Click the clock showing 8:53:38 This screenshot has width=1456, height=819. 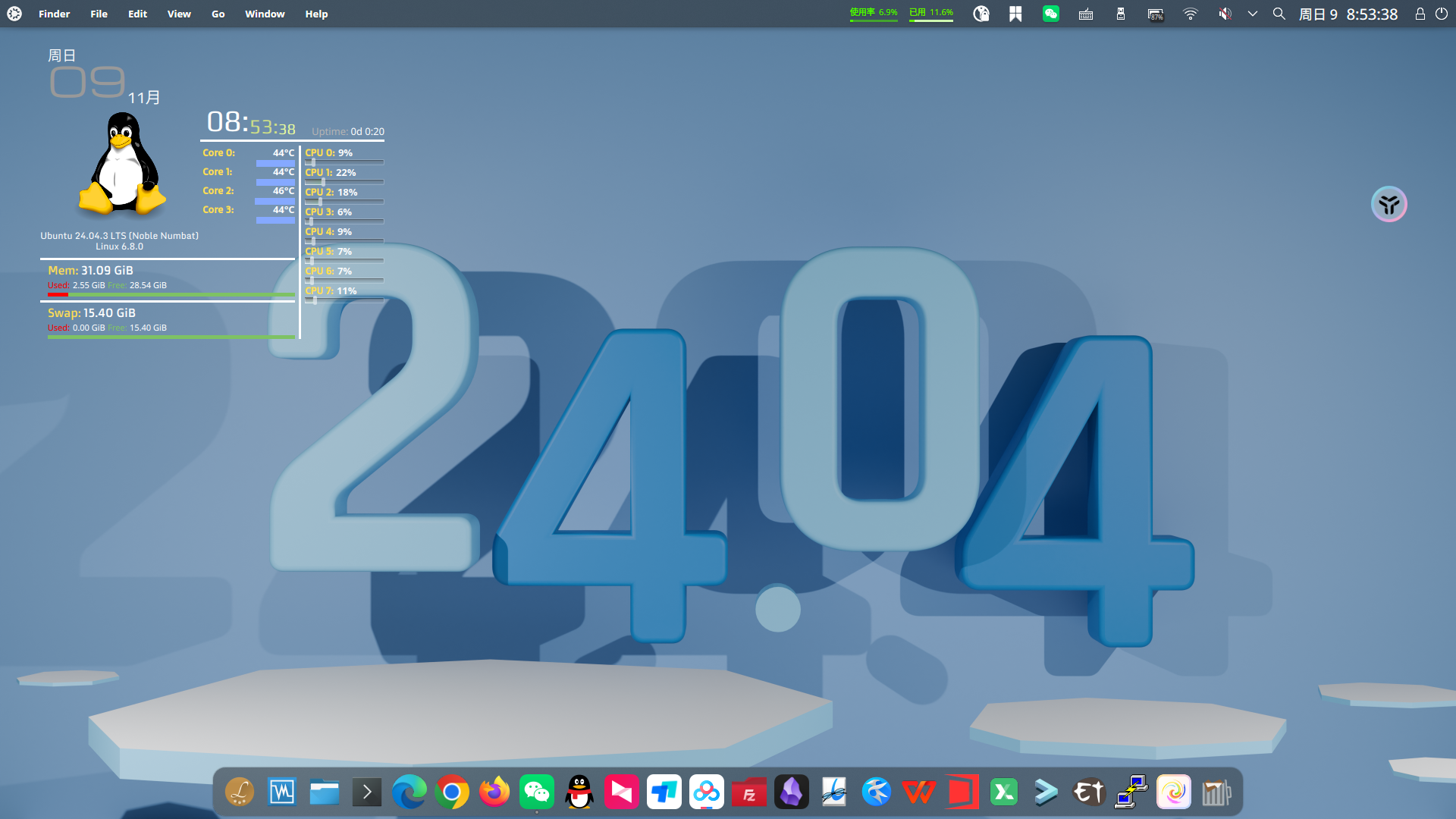pyautogui.click(x=1370, y=14)
